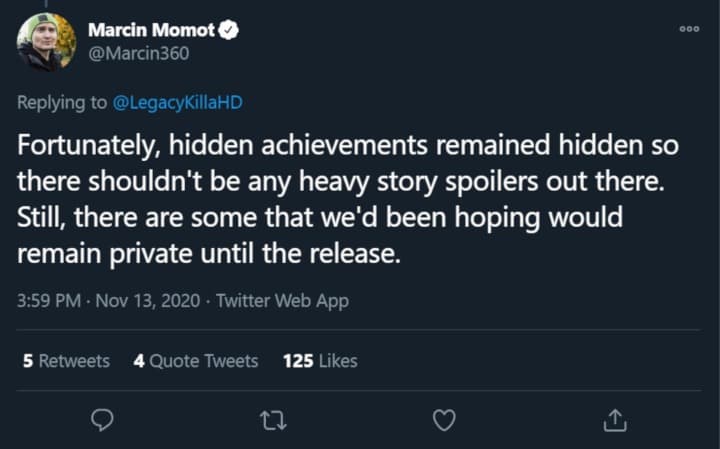View the list of 5 Retweets
Screen dimensions: 720x449
(x=66, y=361)
